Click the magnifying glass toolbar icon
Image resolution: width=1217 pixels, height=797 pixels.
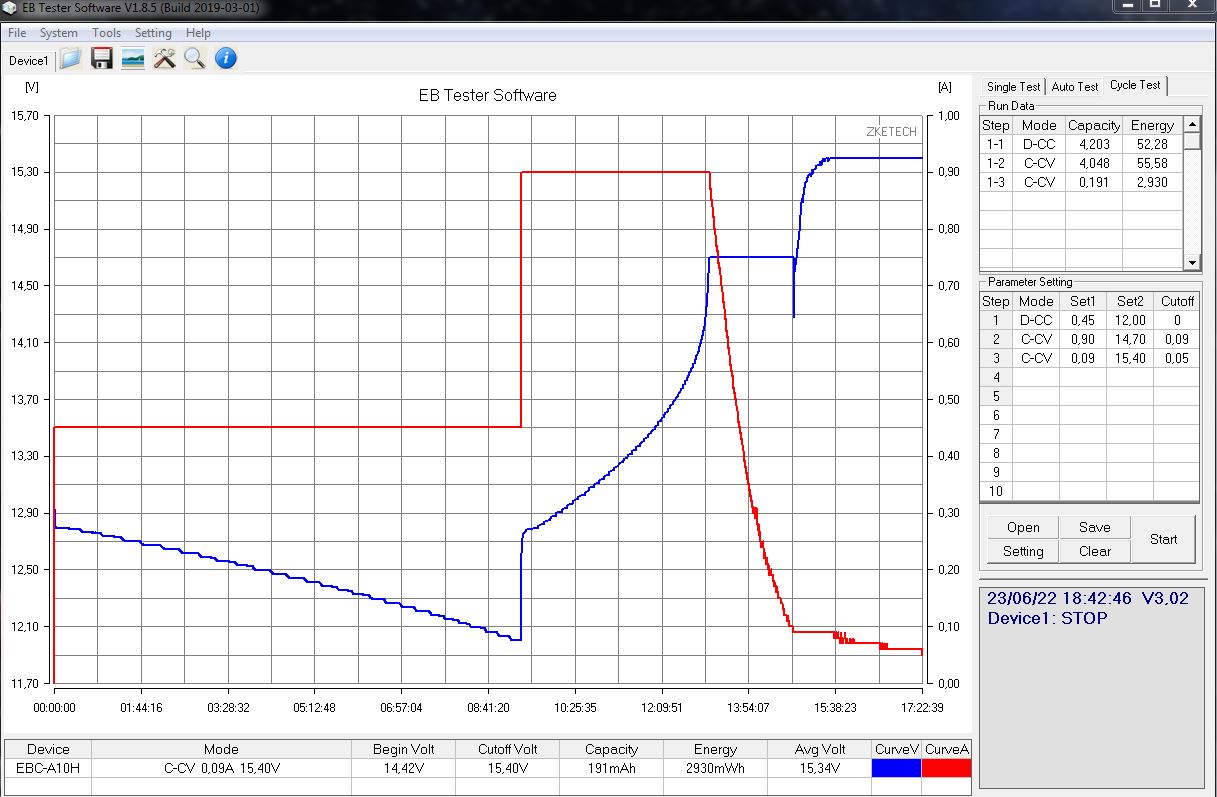pyautogui.click(x=195, y=59)
